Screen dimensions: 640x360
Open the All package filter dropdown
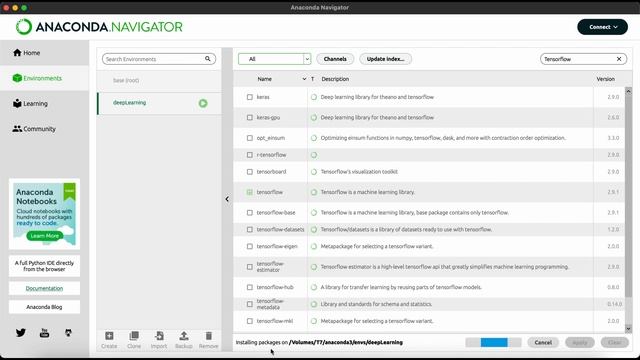tap(274, 59)
